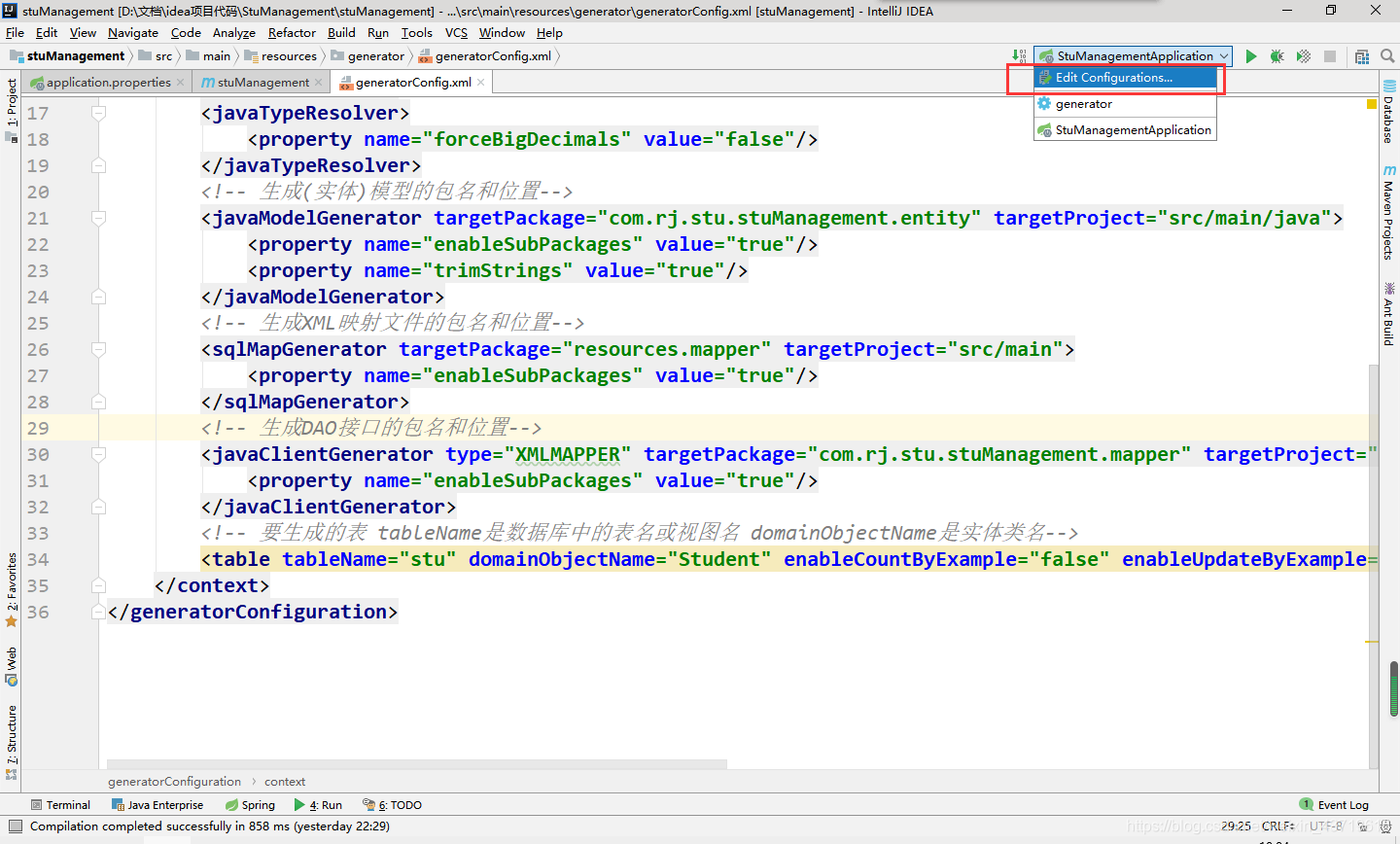Click the gray Stop button
The image size is (1400, 844).
[x=1330, y=56]
